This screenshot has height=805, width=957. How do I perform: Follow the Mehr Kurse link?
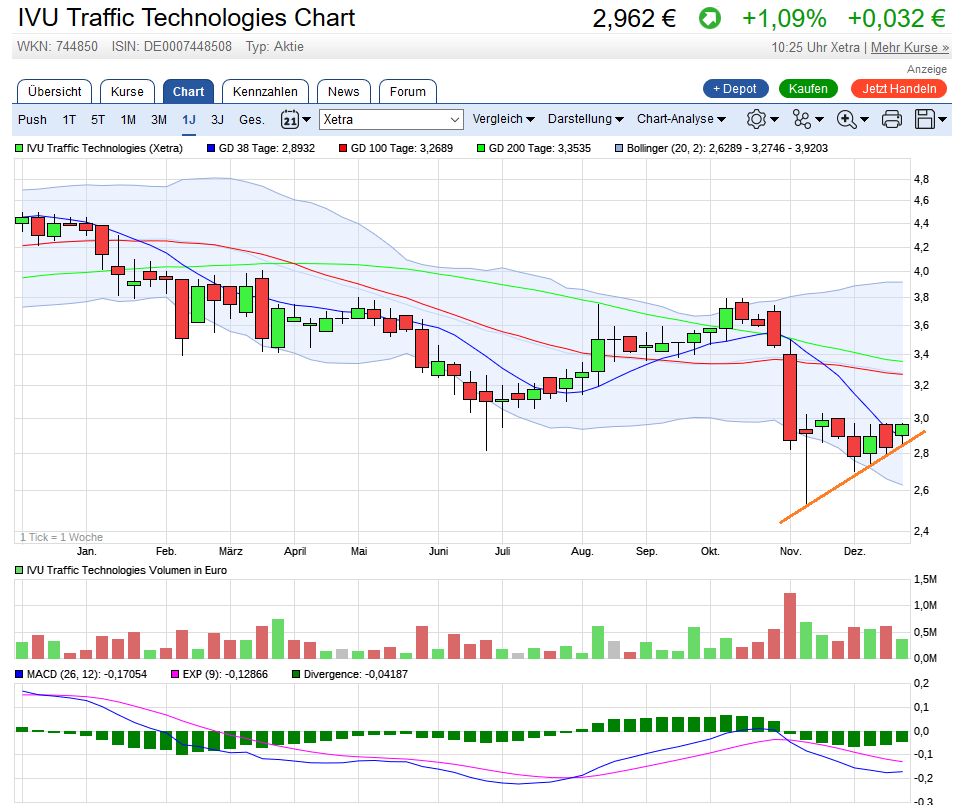pos(909,47)
